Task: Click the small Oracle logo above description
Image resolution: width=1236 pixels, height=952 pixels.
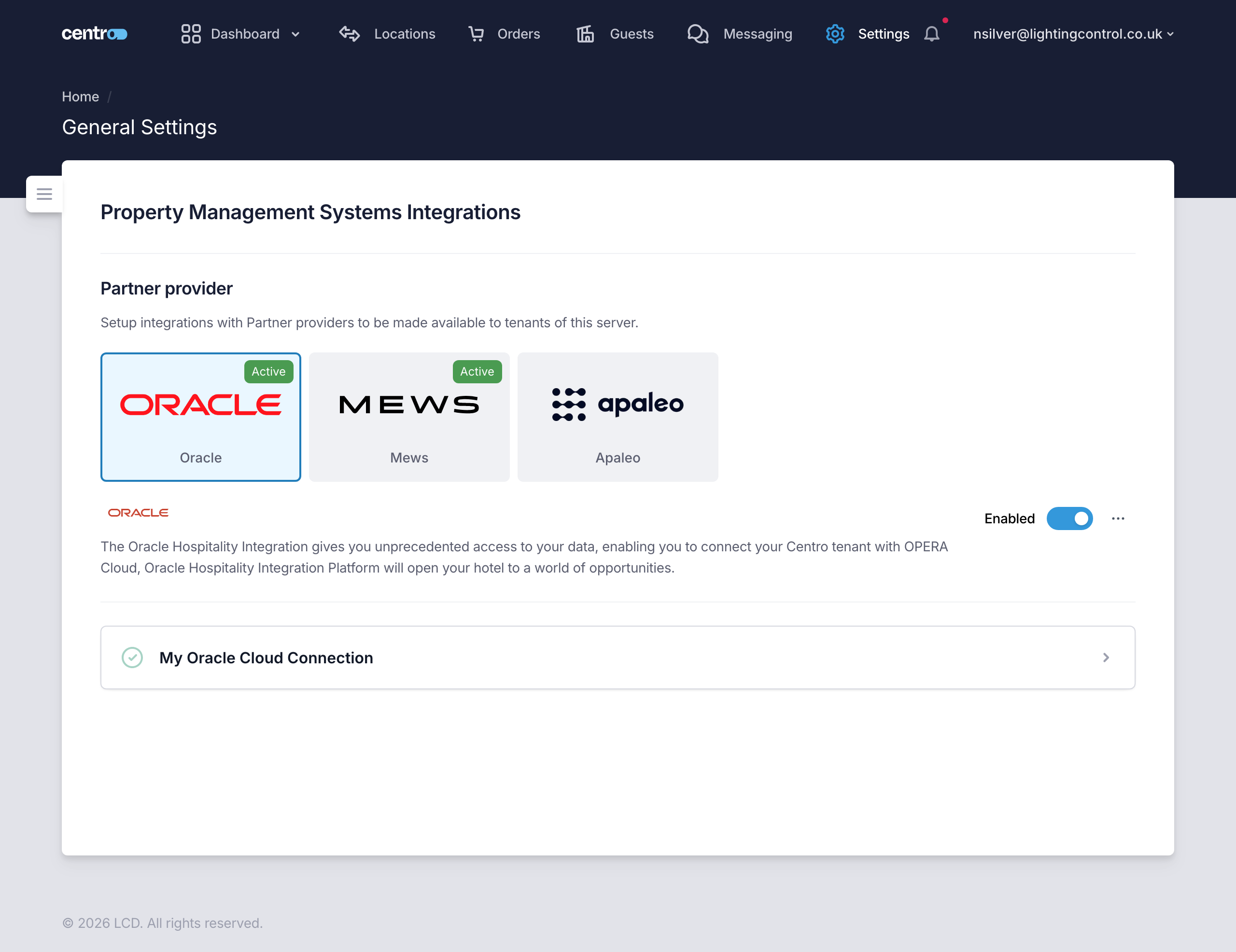Action: [138, 513]
